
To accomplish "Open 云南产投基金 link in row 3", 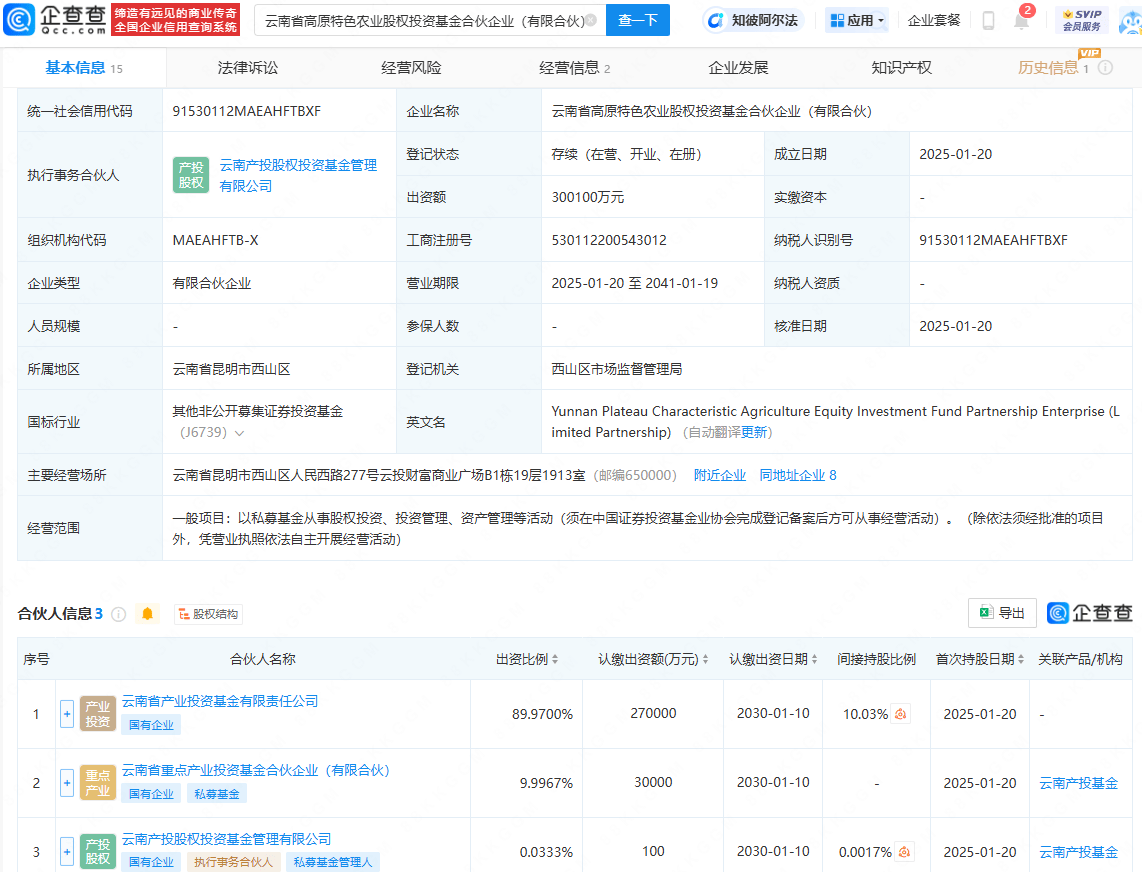I will pos(1078,852).
